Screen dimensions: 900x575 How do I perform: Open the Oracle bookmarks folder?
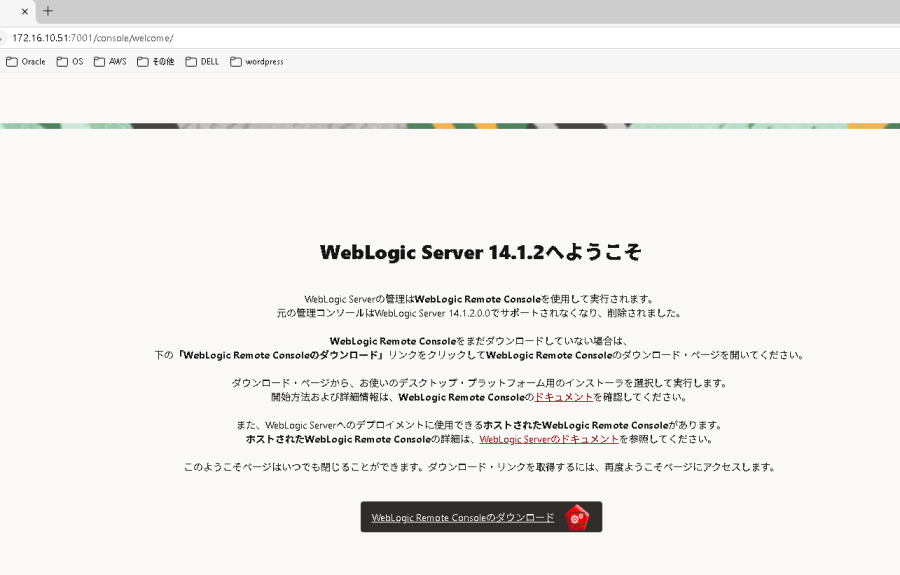(26, 61)
